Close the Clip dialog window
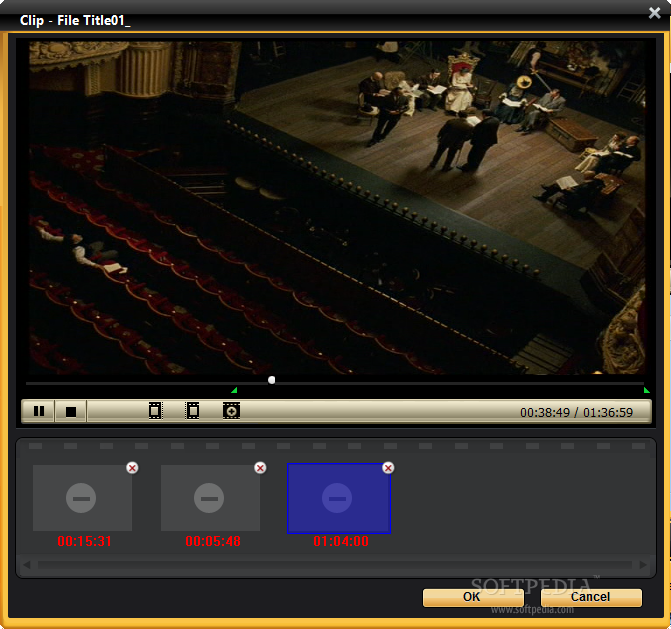The height and width of the screenshot is (629, 671). 654,13
